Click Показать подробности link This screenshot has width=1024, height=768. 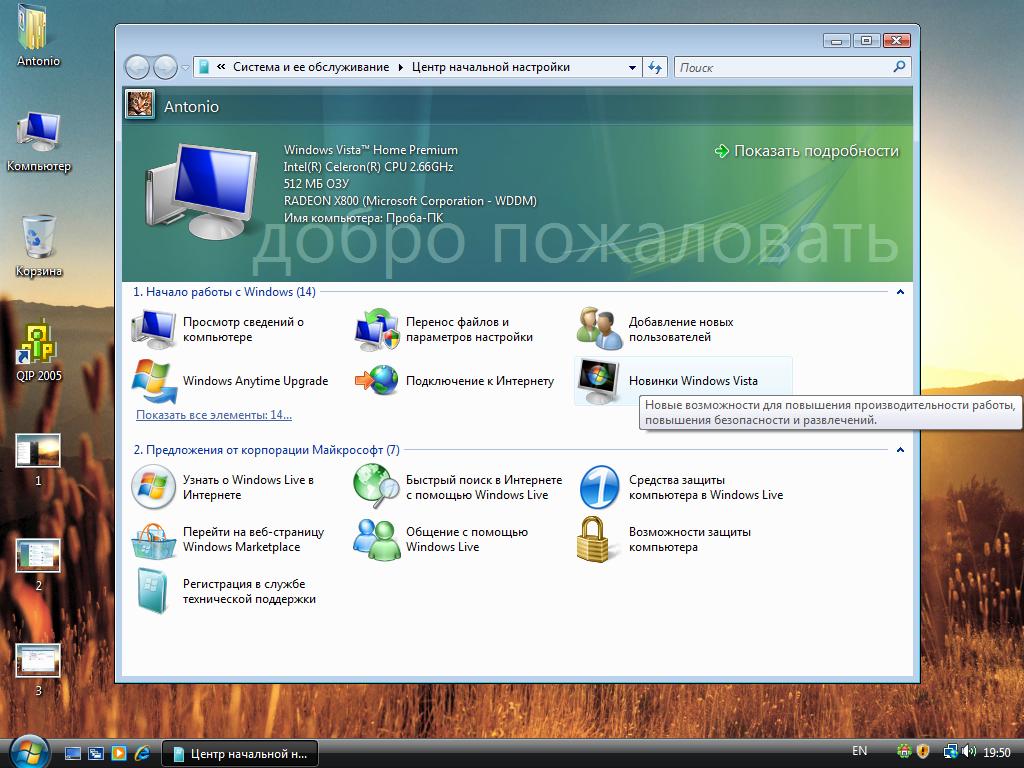pos(807,151)
